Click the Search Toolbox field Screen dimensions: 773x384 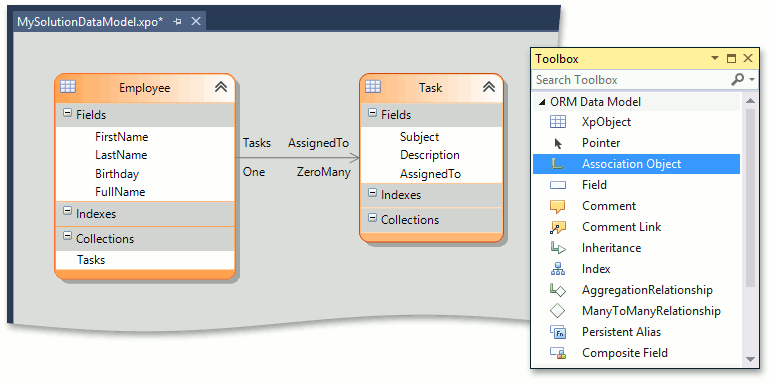[631, 80]
